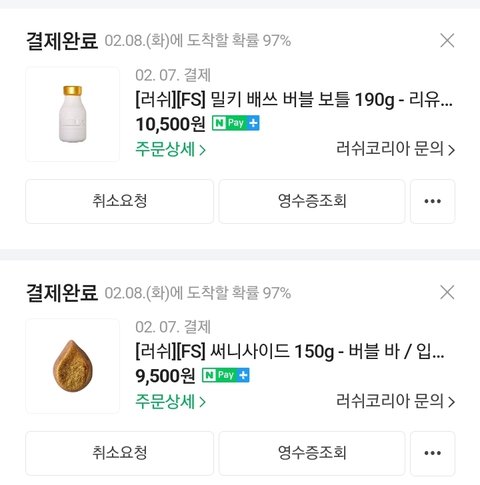
Task: Open the white milk bottle product thumbnail
Action: [x=73, y=114]
